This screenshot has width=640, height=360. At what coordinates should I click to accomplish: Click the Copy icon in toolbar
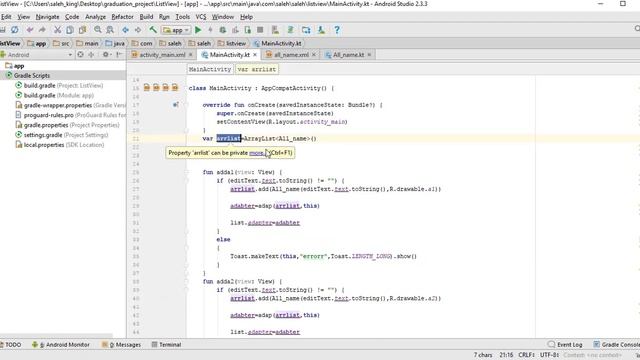tap(70, 30)
